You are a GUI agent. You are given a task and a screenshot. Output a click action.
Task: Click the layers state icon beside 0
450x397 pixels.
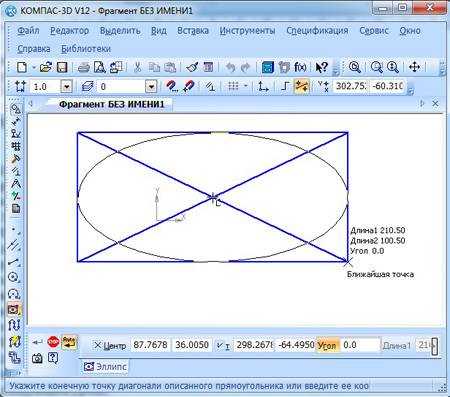click(x=88, y=86)
